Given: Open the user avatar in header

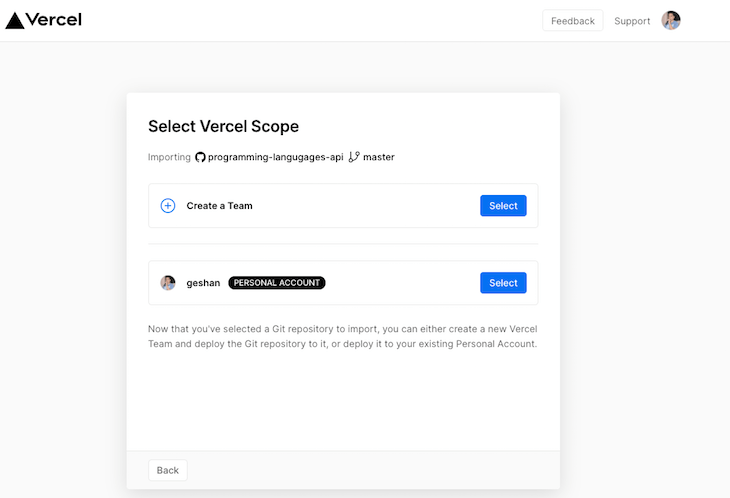Looking at the screenshot, I should pyautogui.click(x=671, y=20).
